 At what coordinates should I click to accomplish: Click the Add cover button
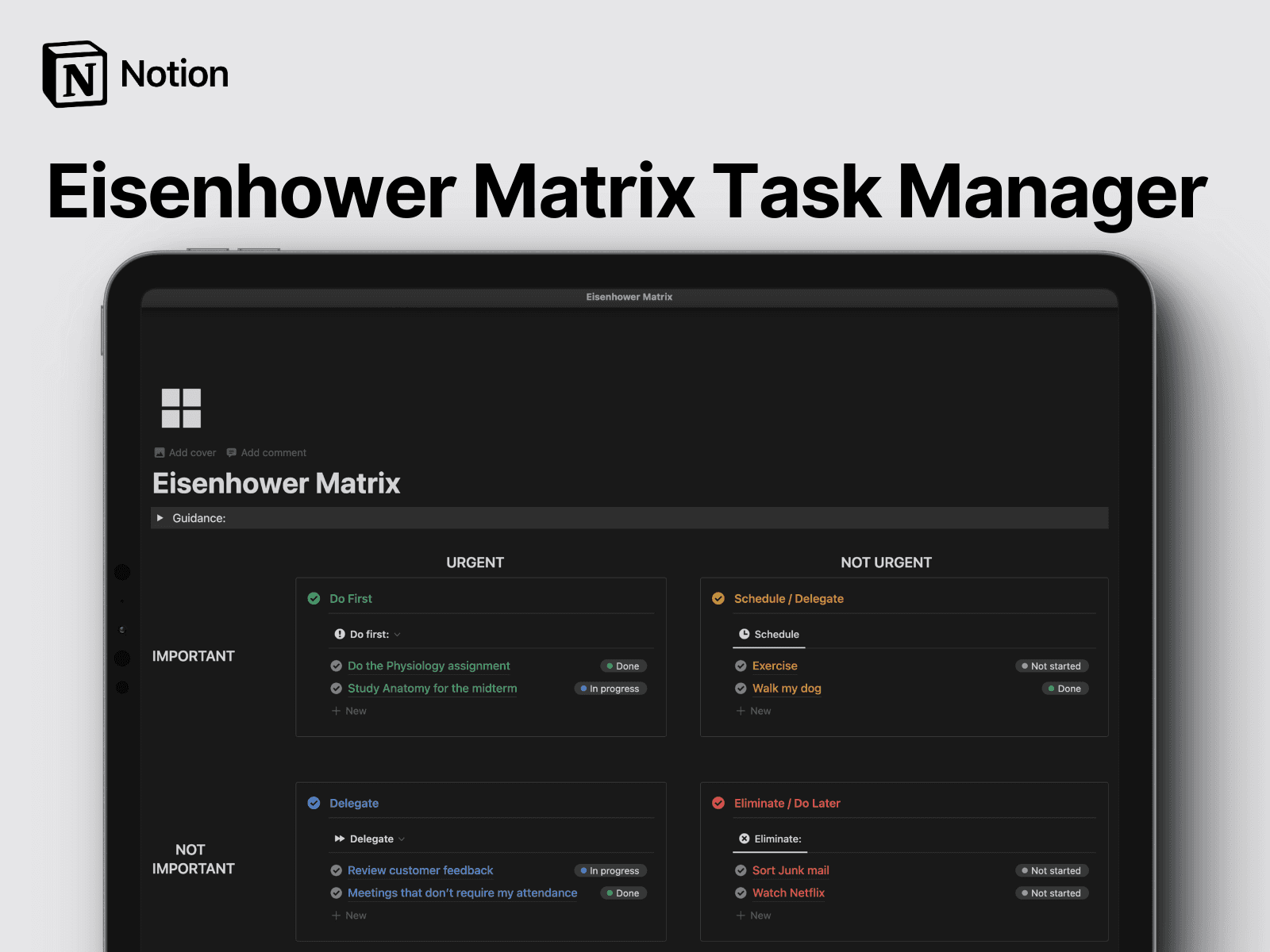pos(185,452)
